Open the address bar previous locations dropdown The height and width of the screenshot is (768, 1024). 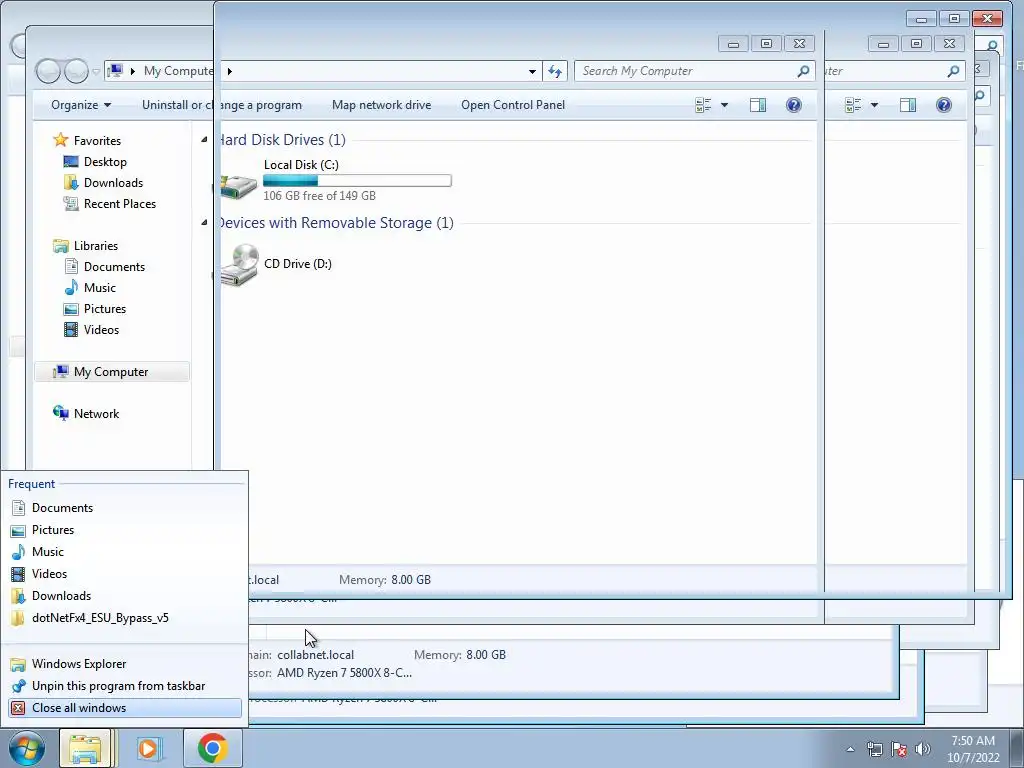click(532, 71)
